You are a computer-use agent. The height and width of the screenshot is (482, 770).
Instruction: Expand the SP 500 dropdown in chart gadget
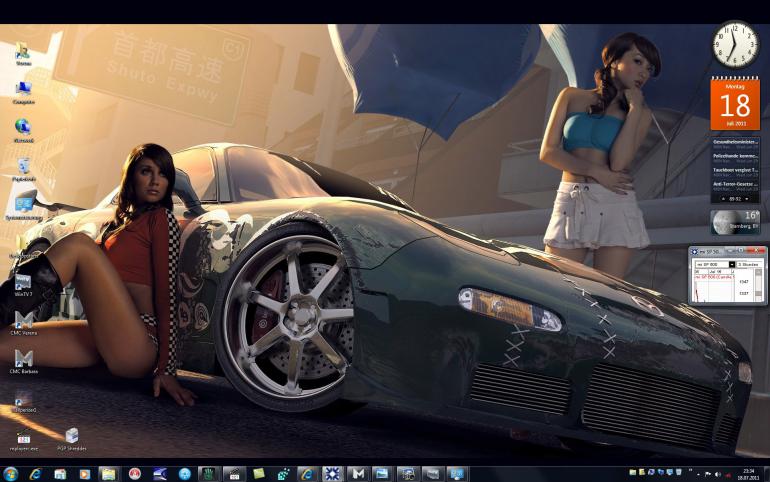click(731, 264)
